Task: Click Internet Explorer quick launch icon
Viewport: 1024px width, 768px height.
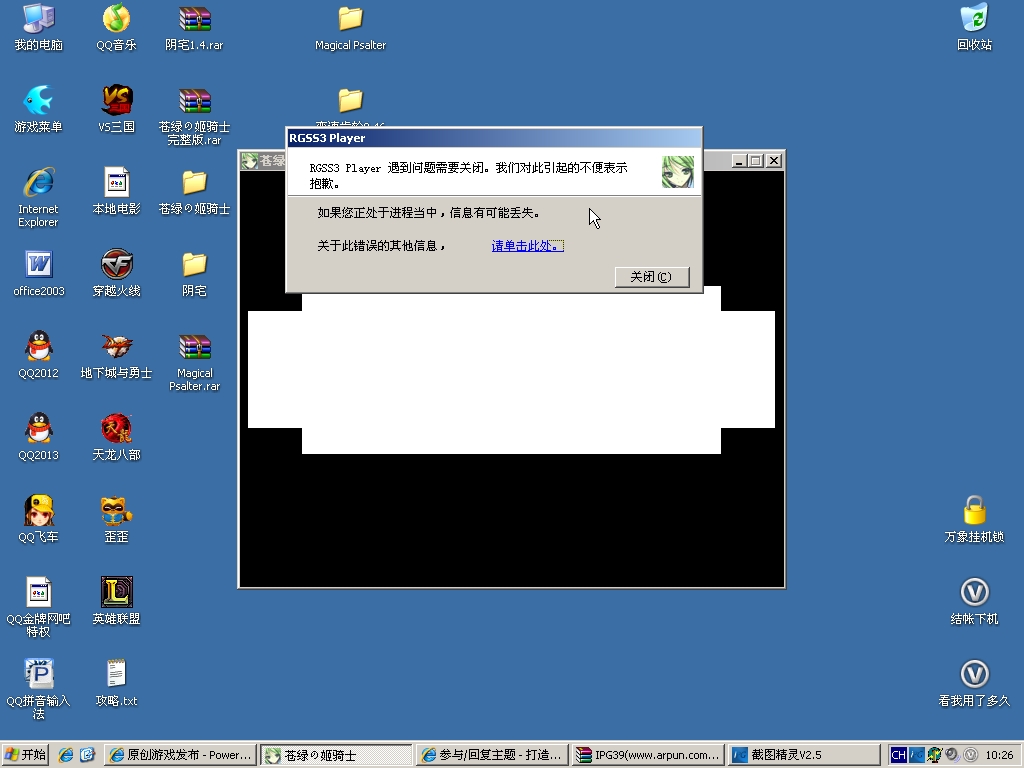Action: pos(66,755)
